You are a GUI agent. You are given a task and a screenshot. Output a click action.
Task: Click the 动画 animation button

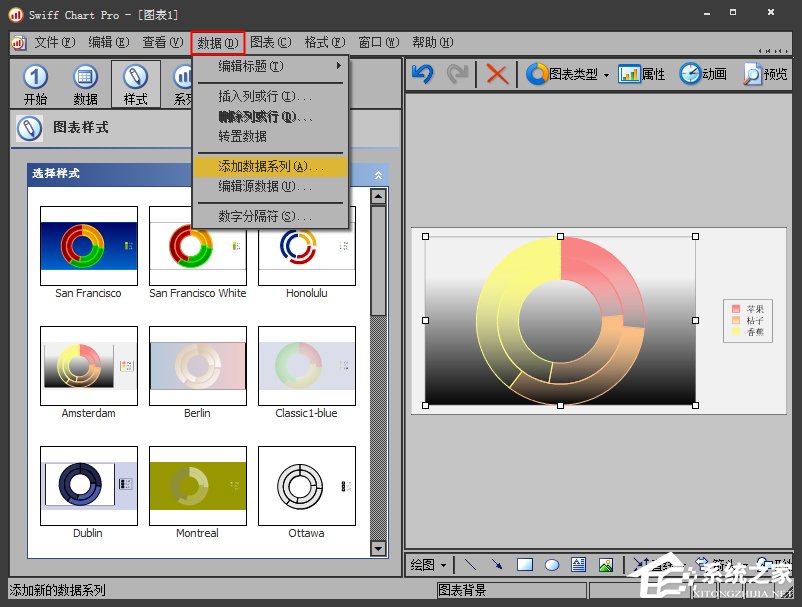click(703, 74)
